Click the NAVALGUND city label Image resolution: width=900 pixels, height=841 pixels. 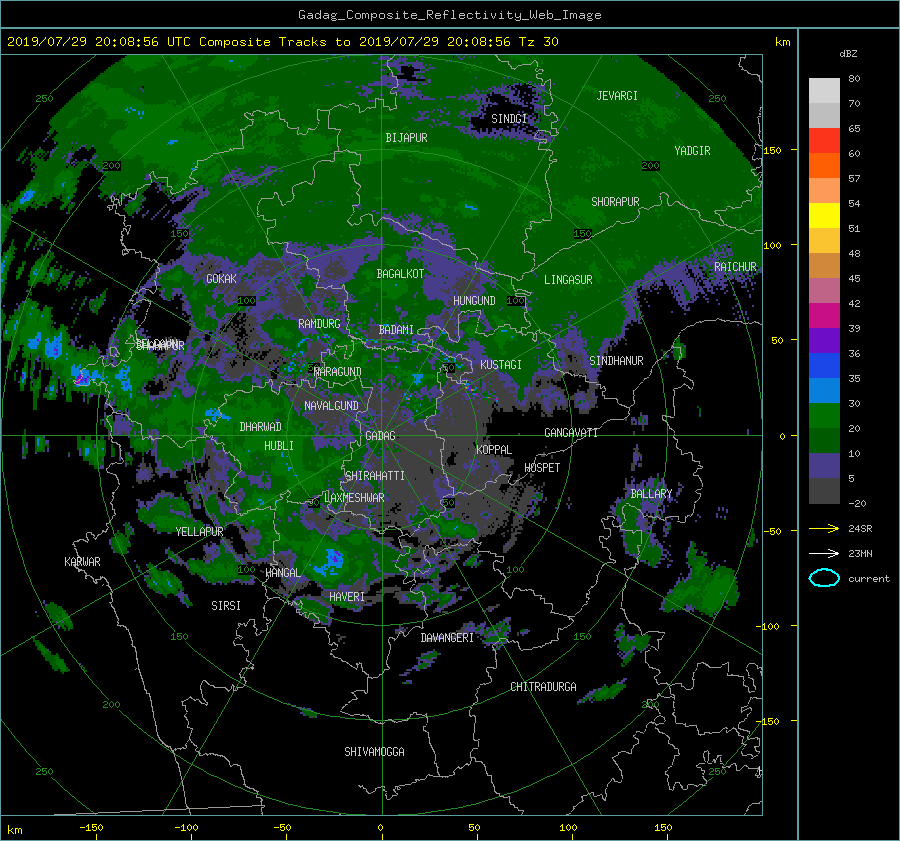(x=331, y=406)
